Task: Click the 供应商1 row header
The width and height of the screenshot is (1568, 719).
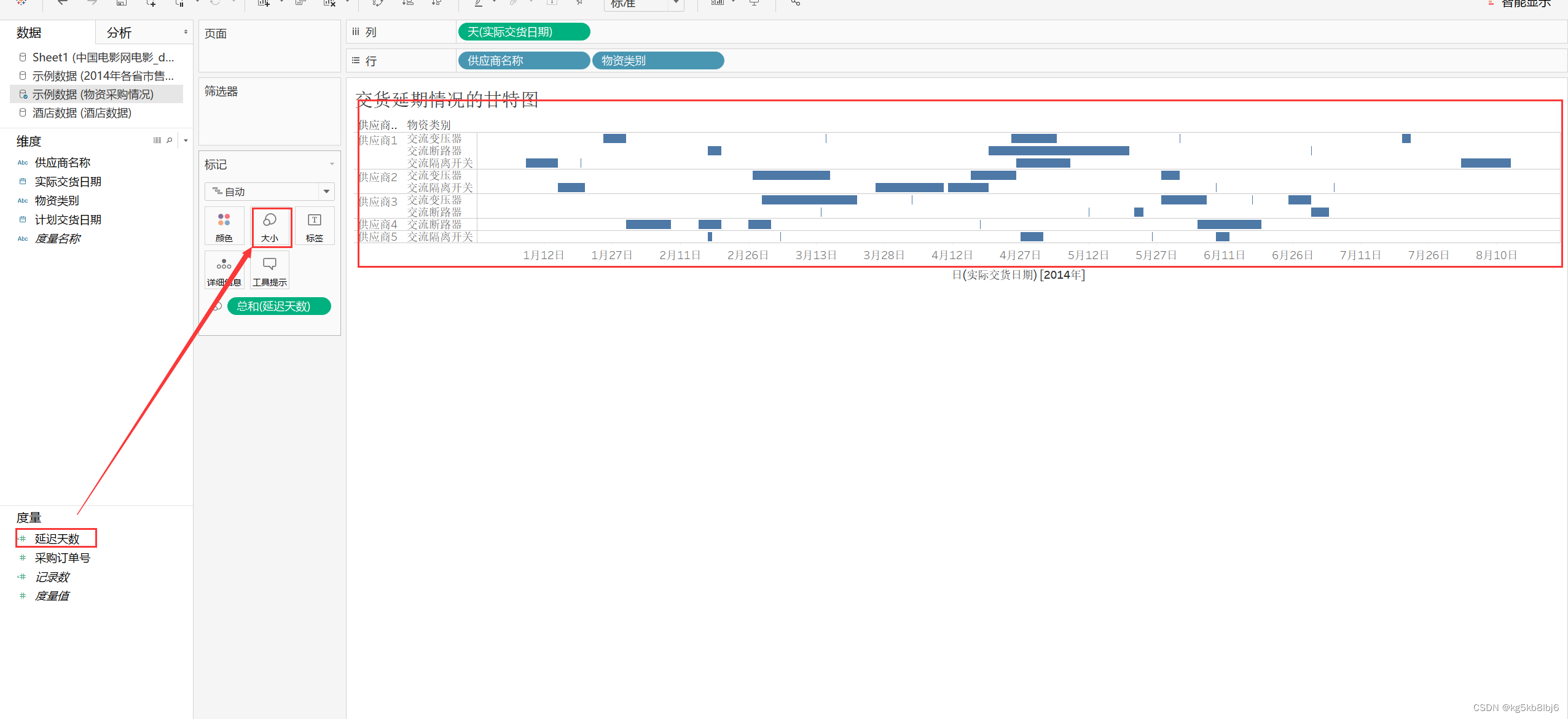Action: coord(378,141)
